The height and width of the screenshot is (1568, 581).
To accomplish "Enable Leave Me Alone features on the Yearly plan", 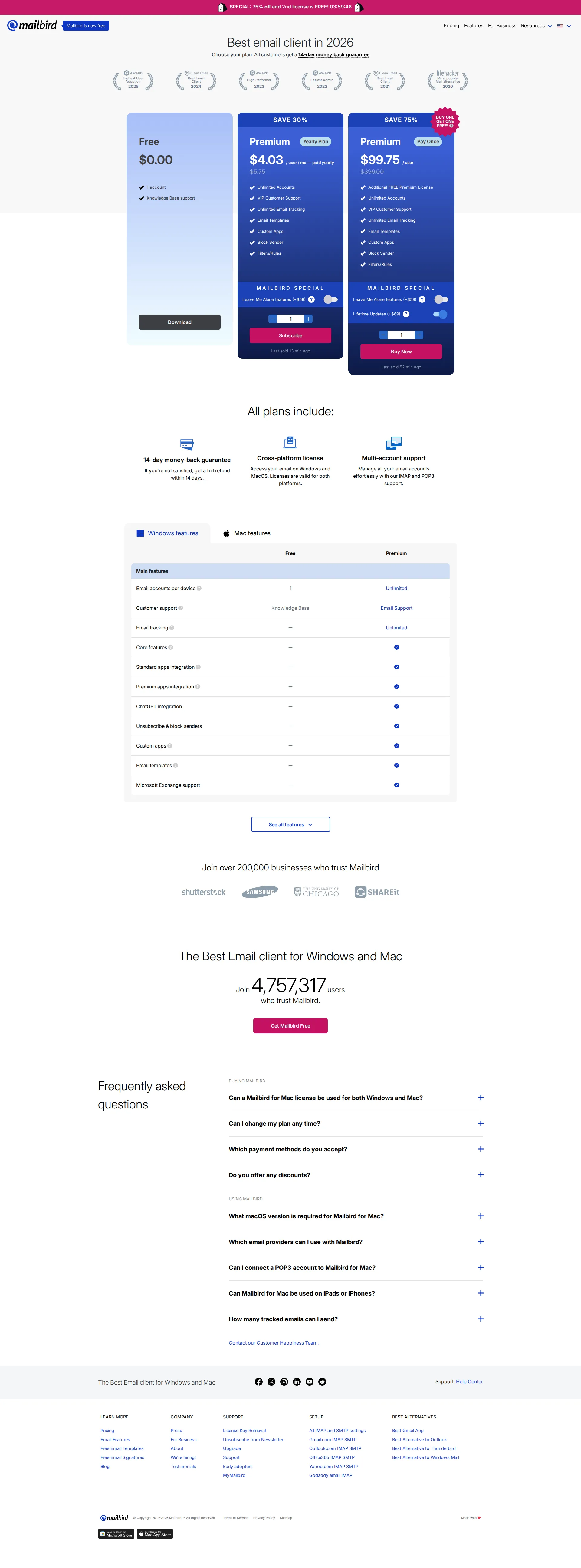I will click(x=330, y=299).
